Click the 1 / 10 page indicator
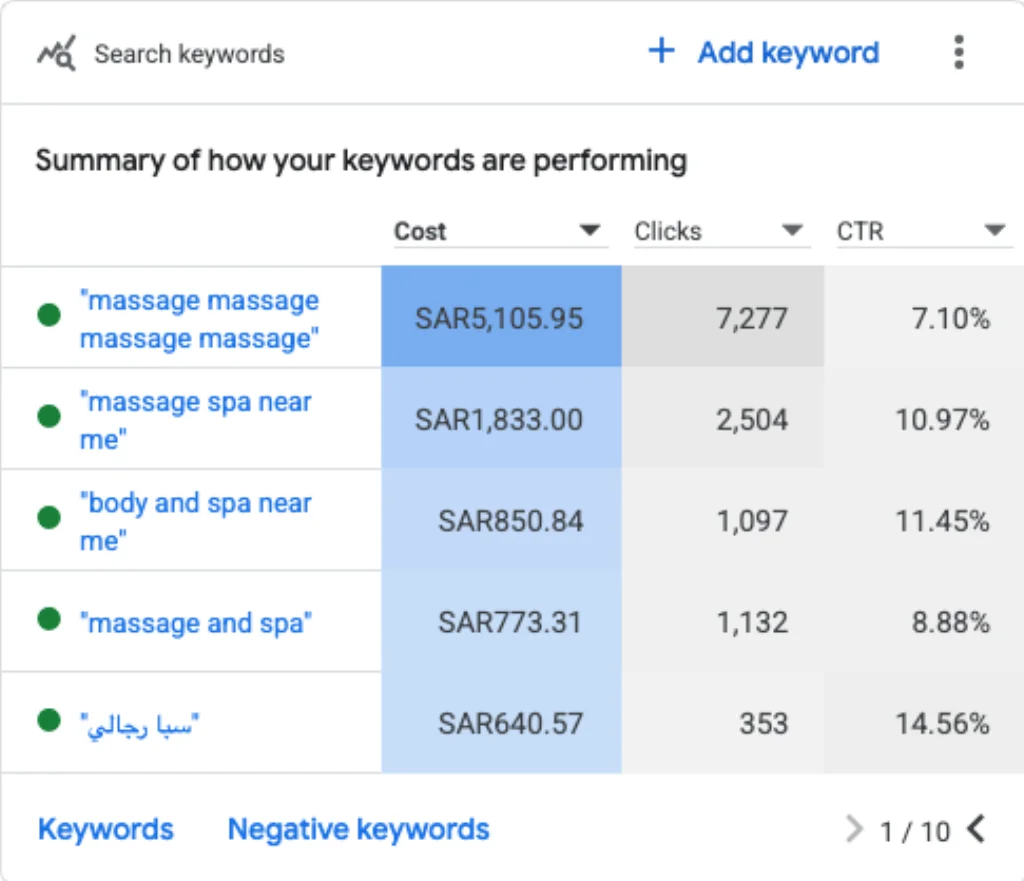 914,831
